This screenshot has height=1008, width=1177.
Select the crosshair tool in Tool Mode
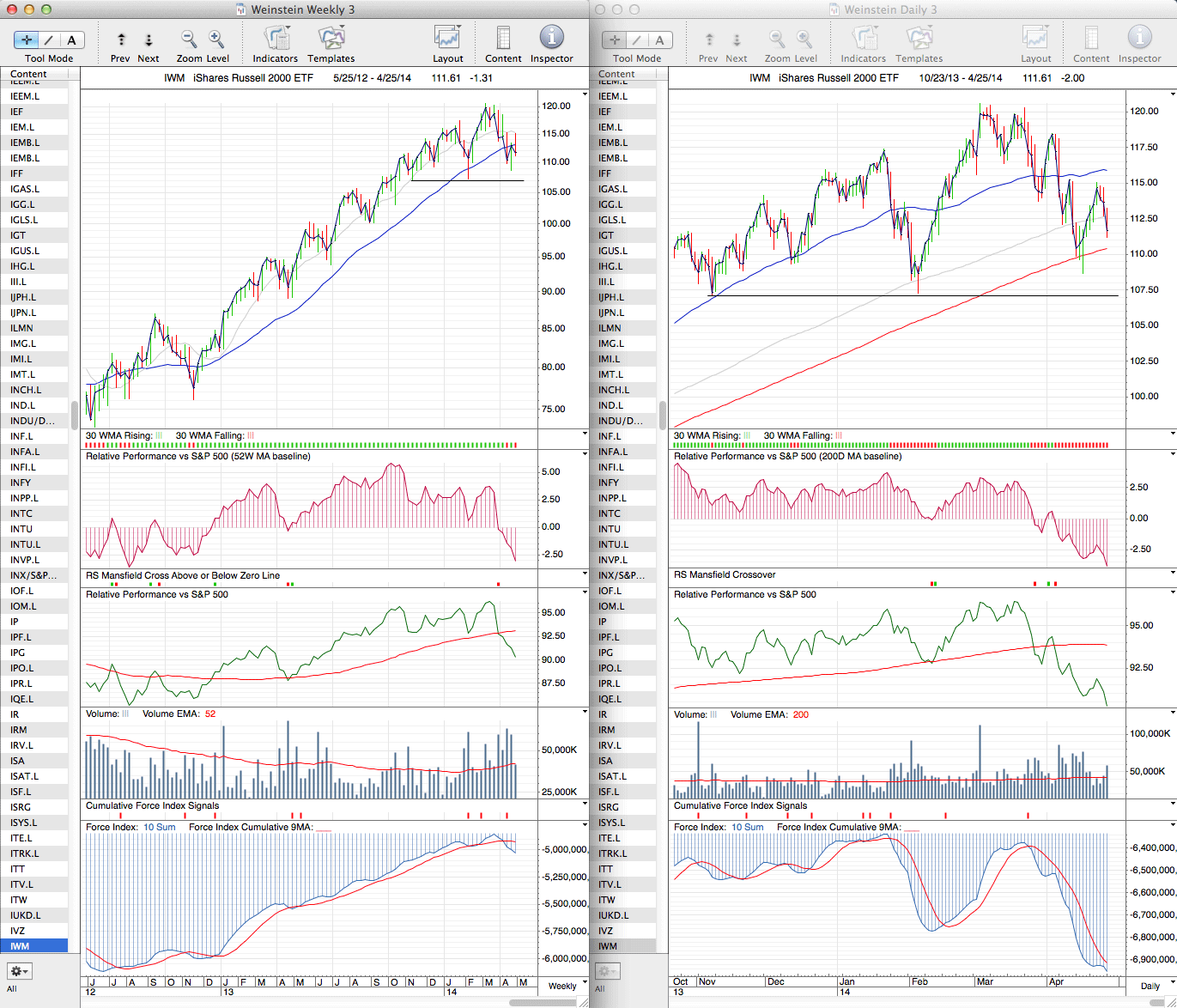point(27,39)
